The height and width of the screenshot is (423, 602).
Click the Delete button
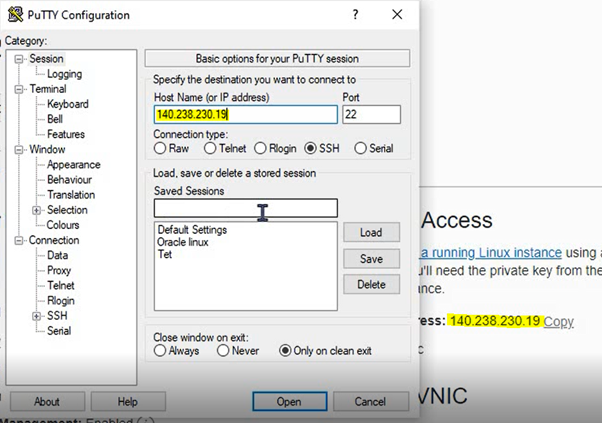pyautogui.click(x=371, y=284)
